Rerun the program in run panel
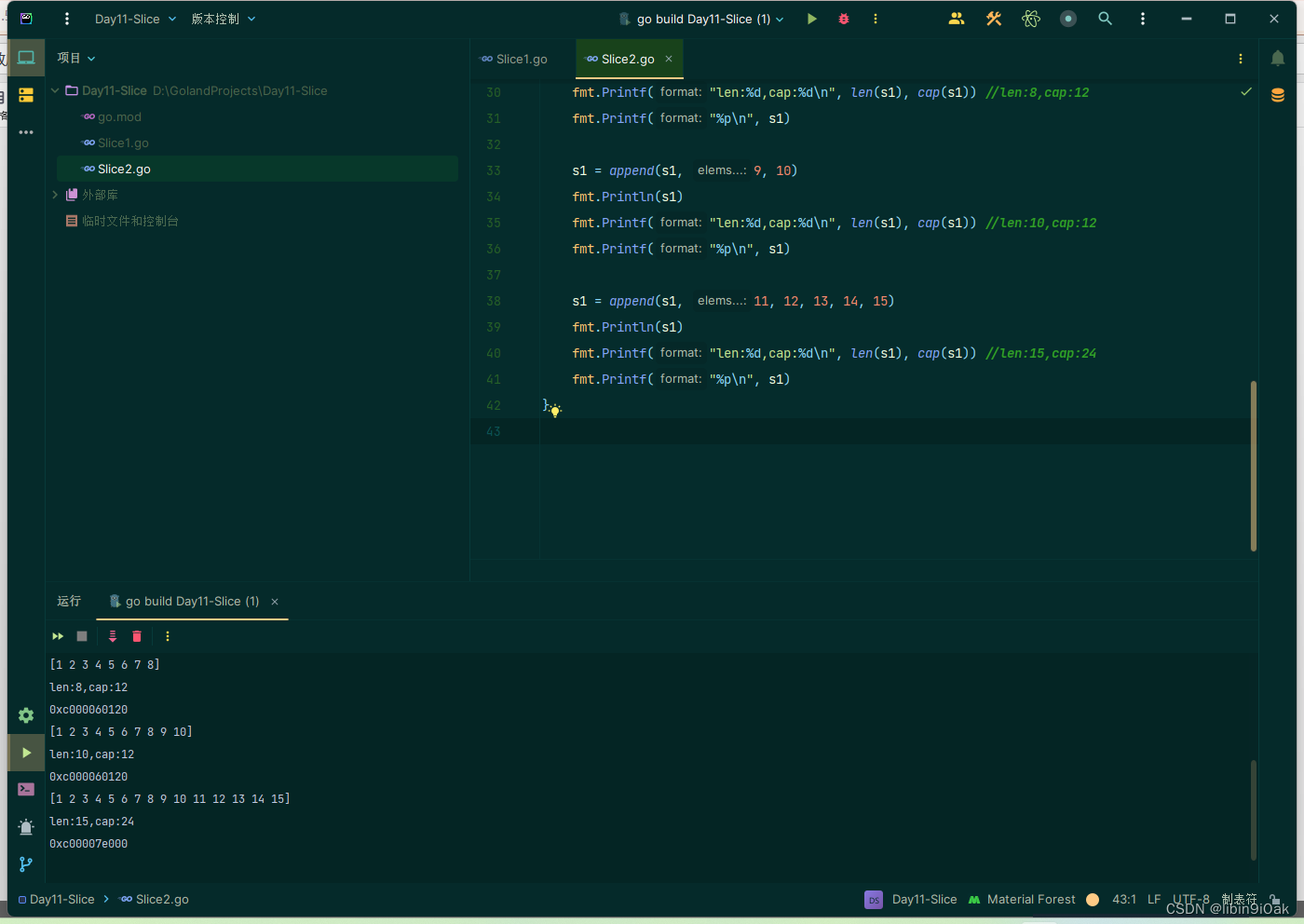Image resolution: width=1304 pixels, height=924 pixels. 58,636
